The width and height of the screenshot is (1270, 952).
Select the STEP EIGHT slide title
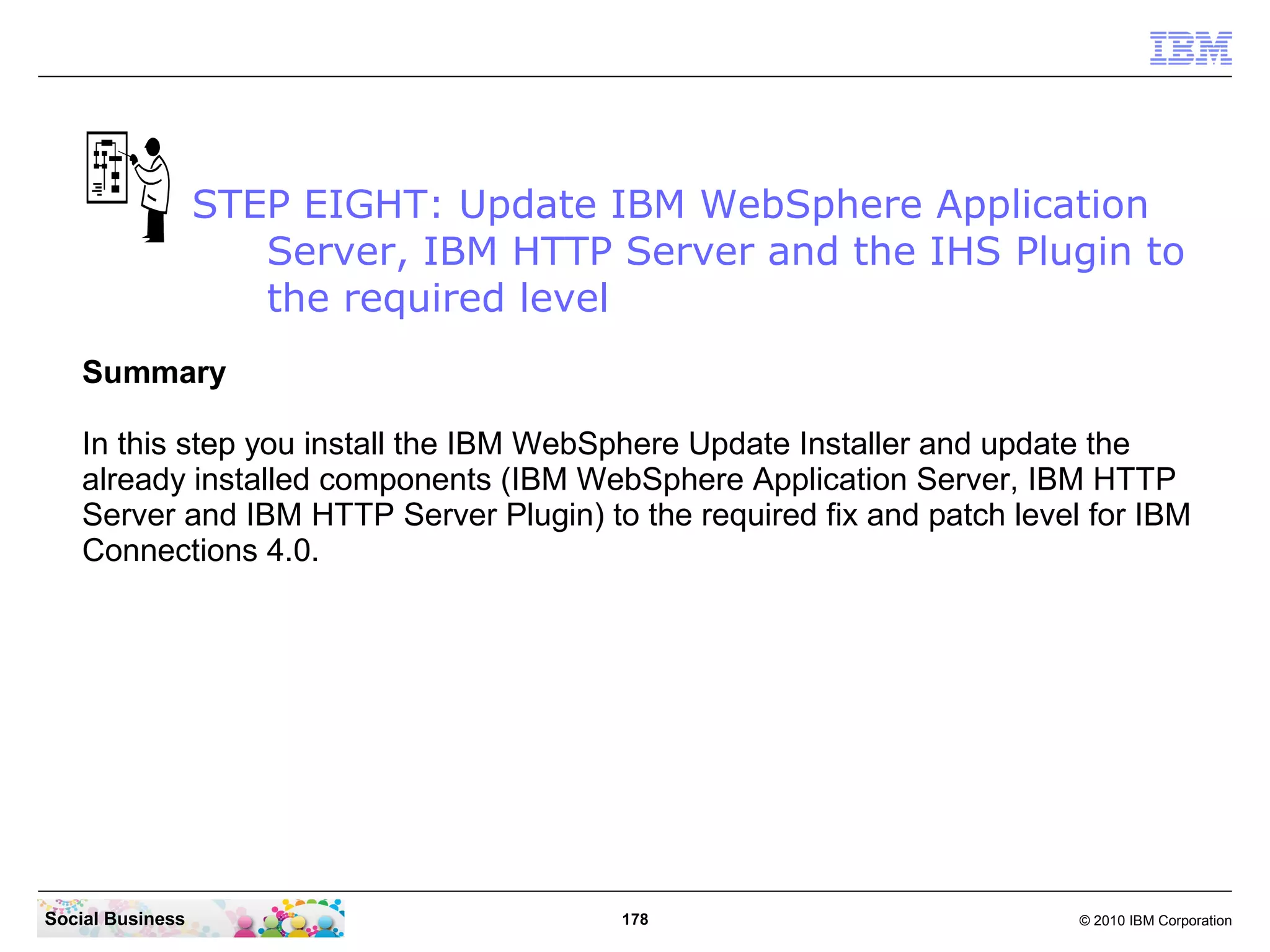[x=688, y=251]
